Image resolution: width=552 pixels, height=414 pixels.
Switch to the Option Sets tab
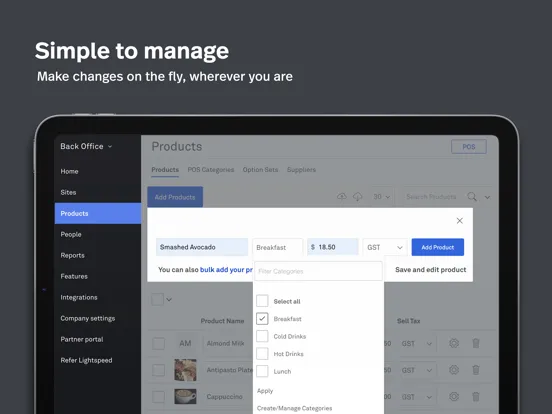(260, 170)
